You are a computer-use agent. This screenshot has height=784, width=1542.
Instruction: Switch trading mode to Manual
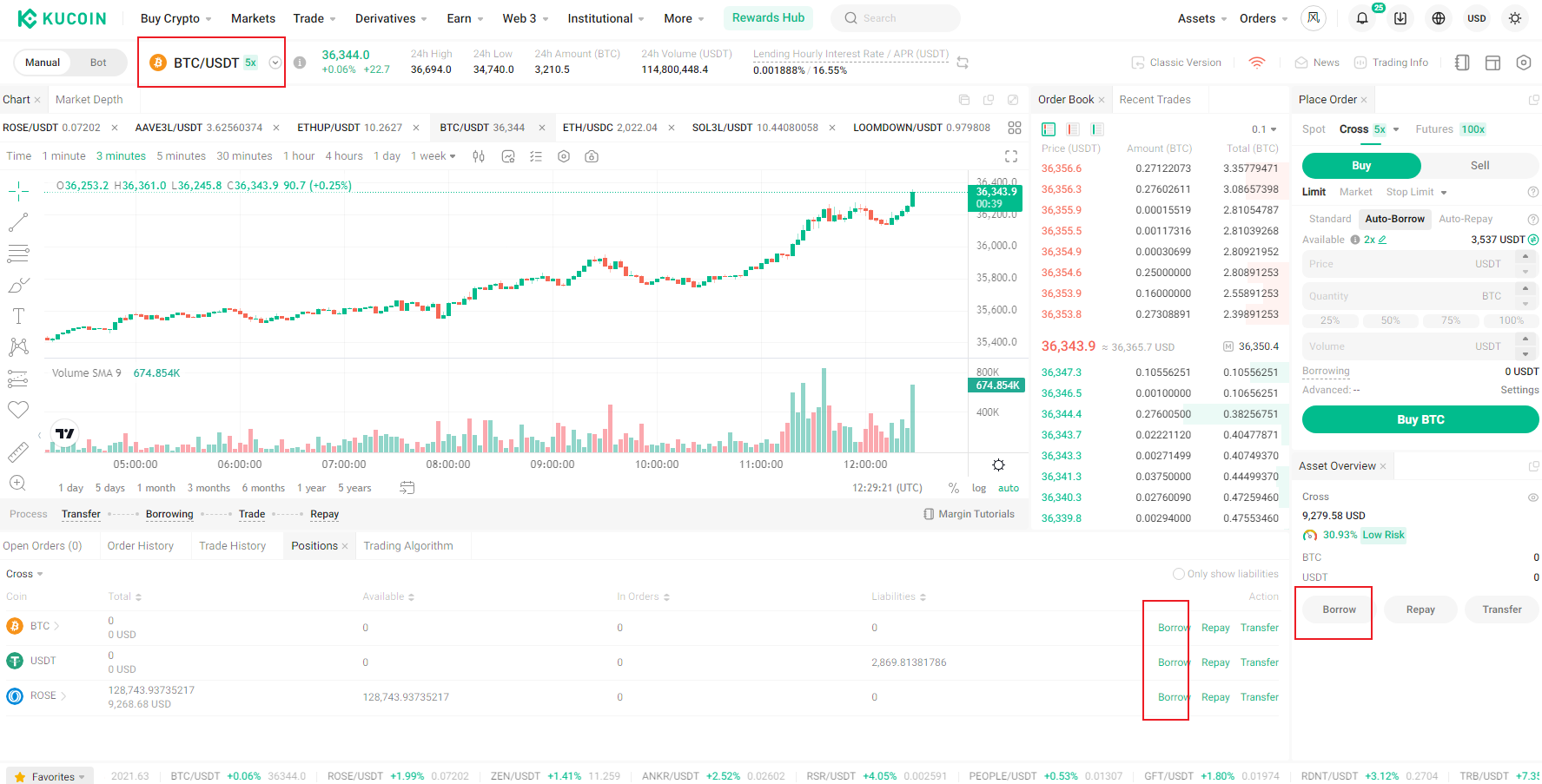point(43,63)
